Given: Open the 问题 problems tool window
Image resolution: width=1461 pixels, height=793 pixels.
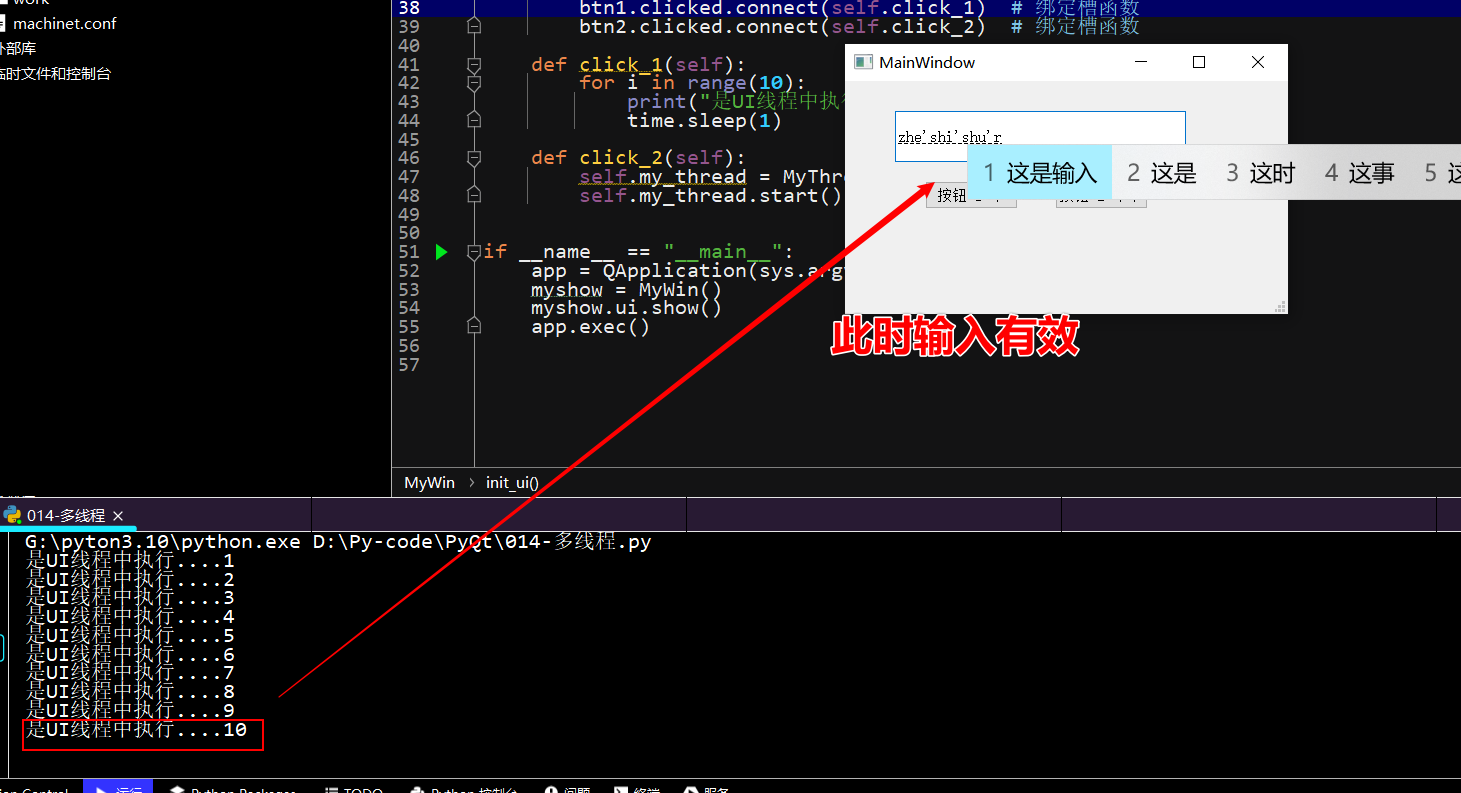Looking at the screenshot, I should 567,788.
